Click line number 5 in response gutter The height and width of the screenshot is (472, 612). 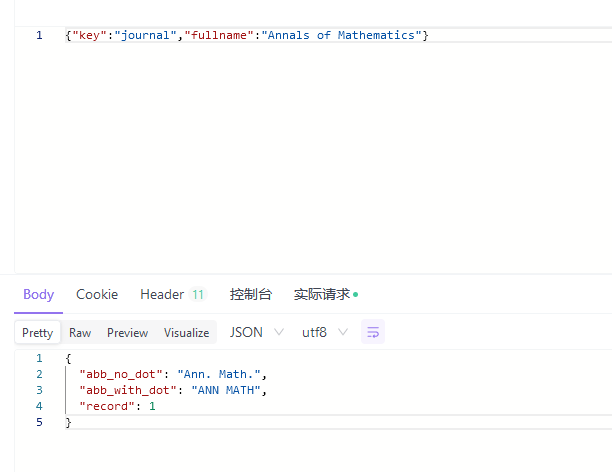[39, 422]
